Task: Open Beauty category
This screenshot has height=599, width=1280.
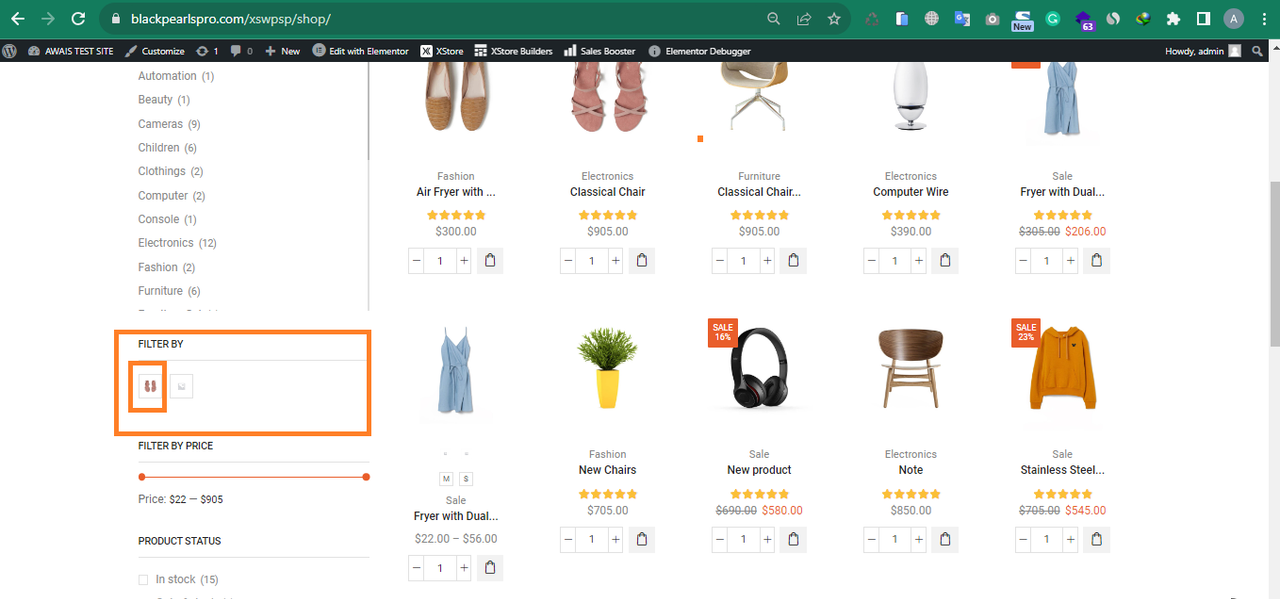Action: [155, 100]
